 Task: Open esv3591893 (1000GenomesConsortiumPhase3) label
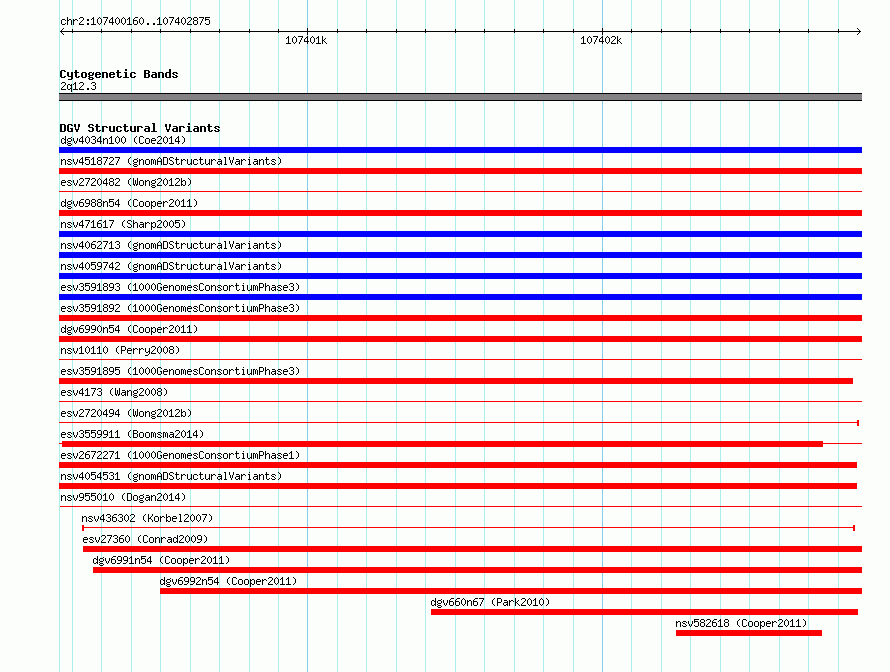(x=180, y=287)
